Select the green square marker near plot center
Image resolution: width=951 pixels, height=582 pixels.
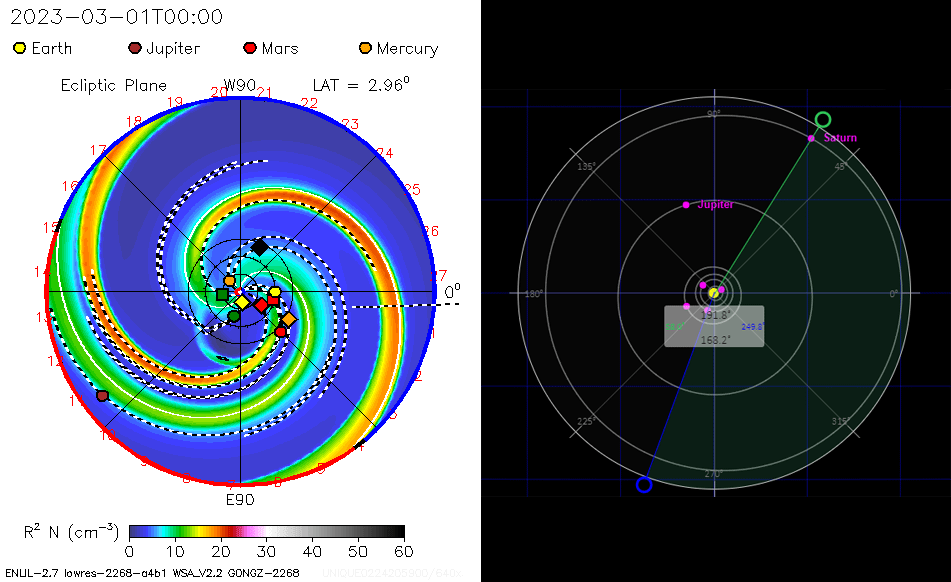(x=223, y=294)
